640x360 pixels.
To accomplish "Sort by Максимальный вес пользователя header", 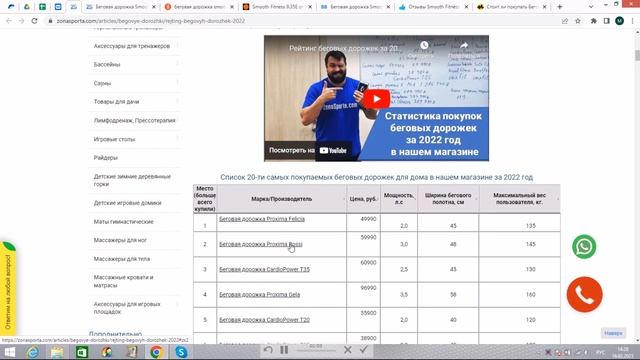I will tap(519, 199).
